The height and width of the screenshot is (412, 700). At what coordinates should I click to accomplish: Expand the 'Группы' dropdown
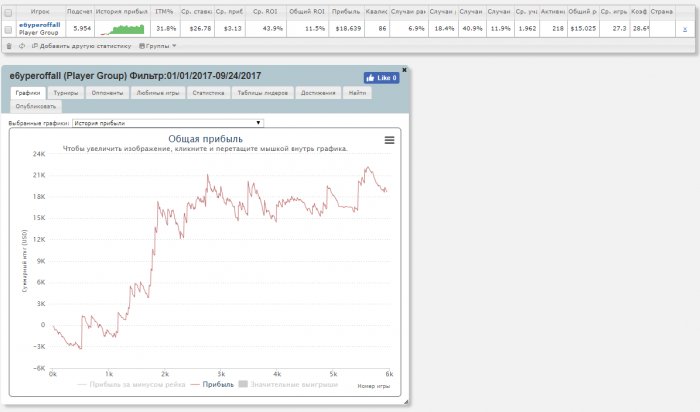(158, 46)
